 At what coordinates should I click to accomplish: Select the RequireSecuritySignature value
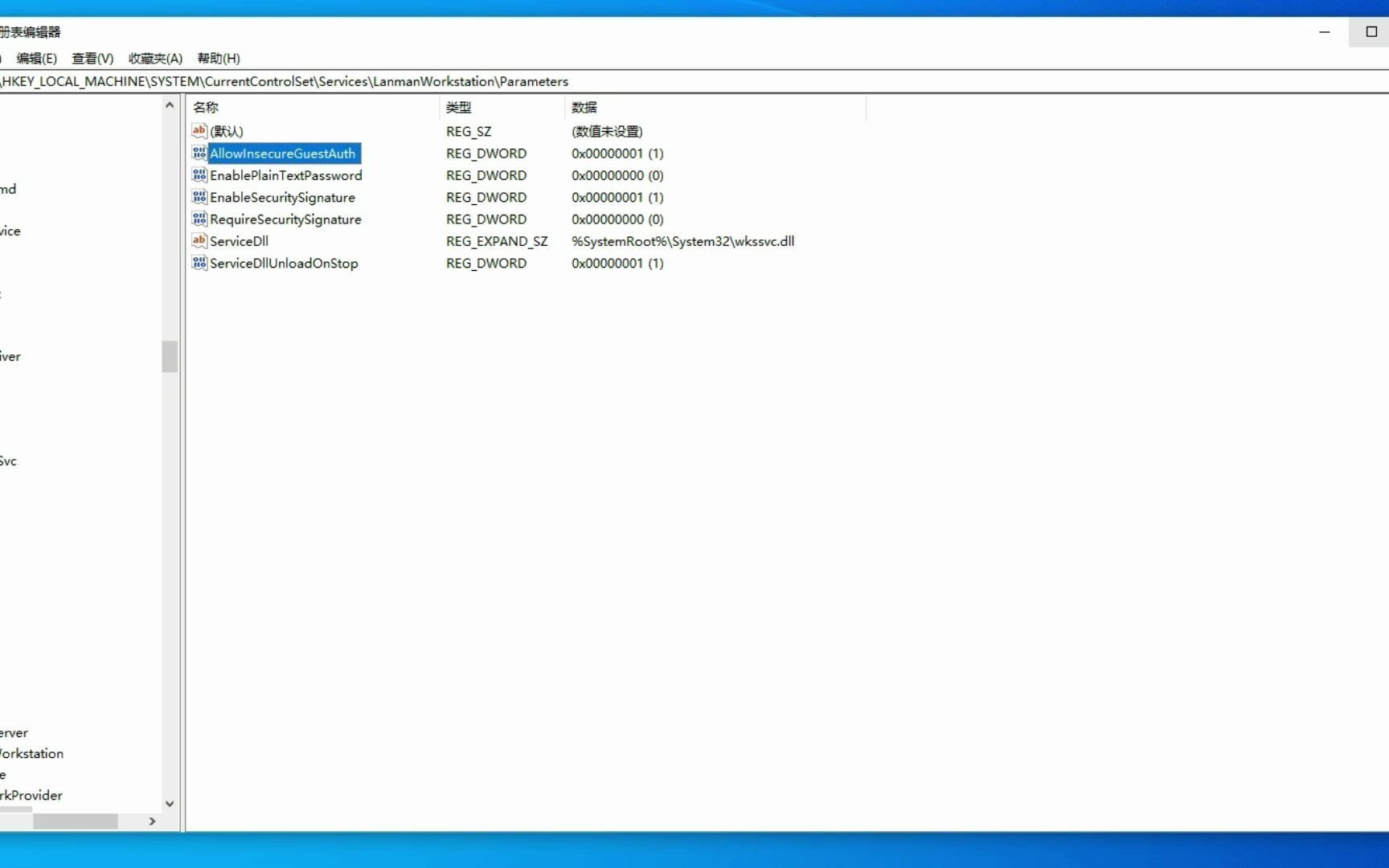(x=285, y=219)
